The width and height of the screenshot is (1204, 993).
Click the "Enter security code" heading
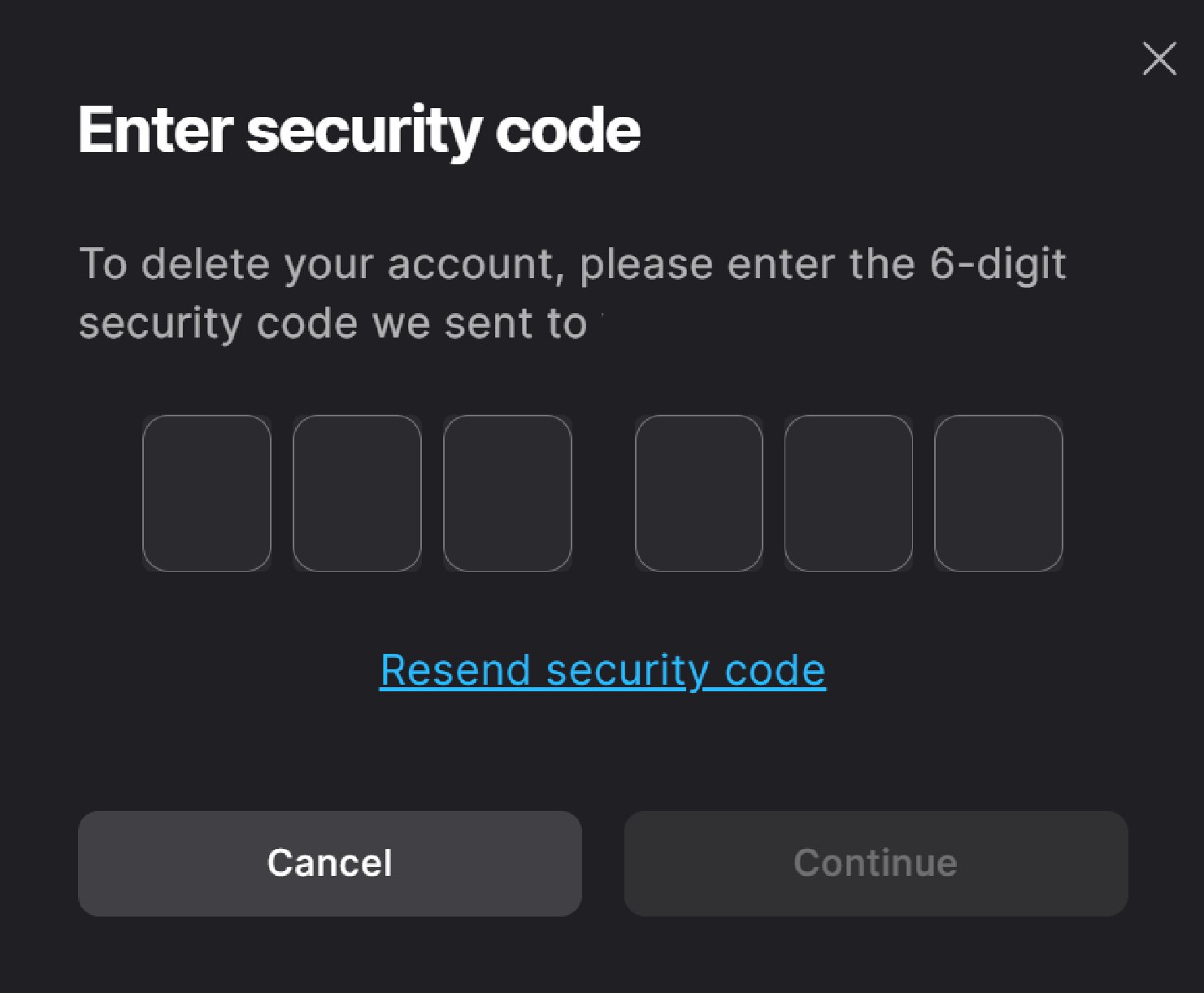click(359, 130)
